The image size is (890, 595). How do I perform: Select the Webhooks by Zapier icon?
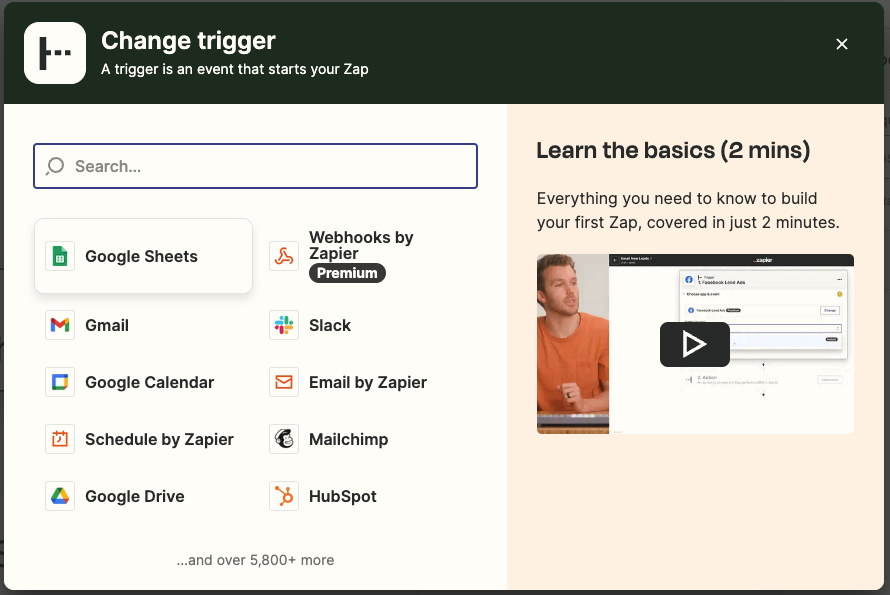click(x=284, y=256)
